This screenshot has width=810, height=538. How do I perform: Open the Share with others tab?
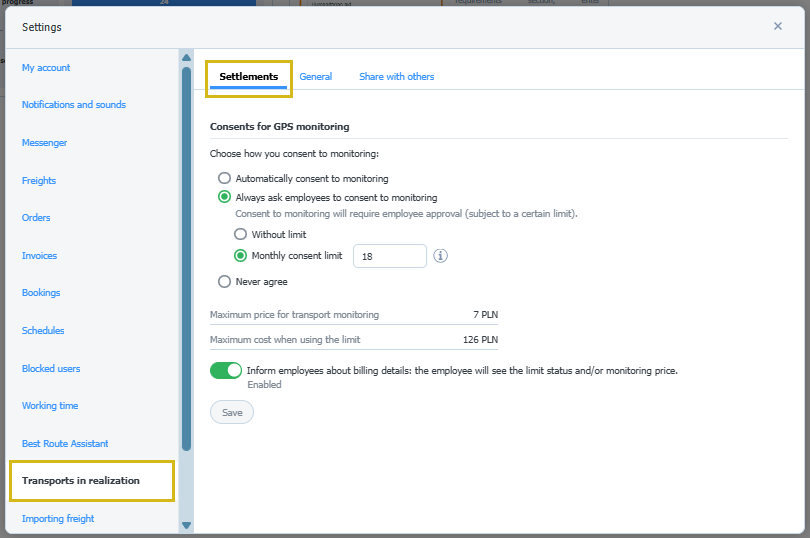[x=396, y=77]
